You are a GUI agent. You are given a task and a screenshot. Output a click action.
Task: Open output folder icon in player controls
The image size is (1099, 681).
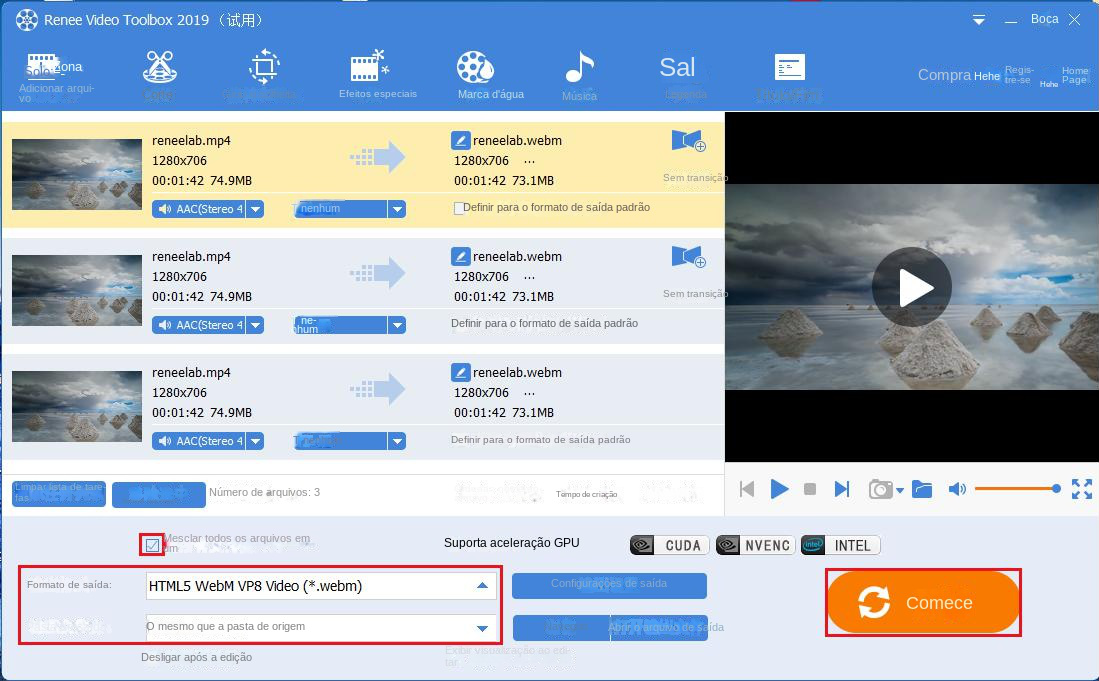coord(922,489)
